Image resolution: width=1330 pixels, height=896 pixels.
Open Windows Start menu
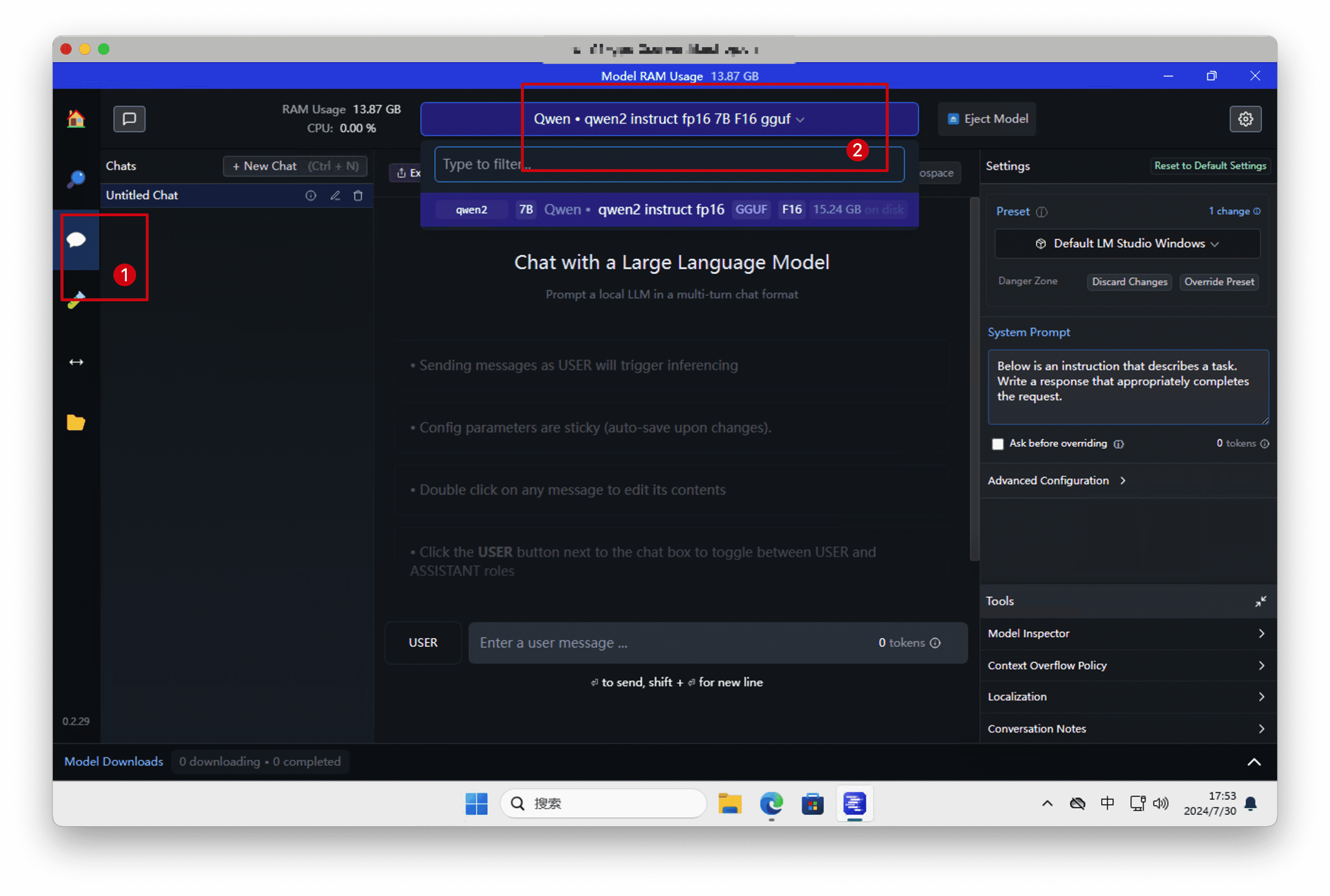476,803
